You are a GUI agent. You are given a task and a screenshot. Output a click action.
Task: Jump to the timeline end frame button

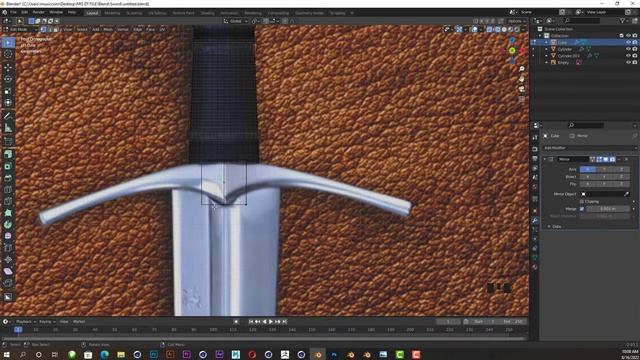[x=284, y=322]
